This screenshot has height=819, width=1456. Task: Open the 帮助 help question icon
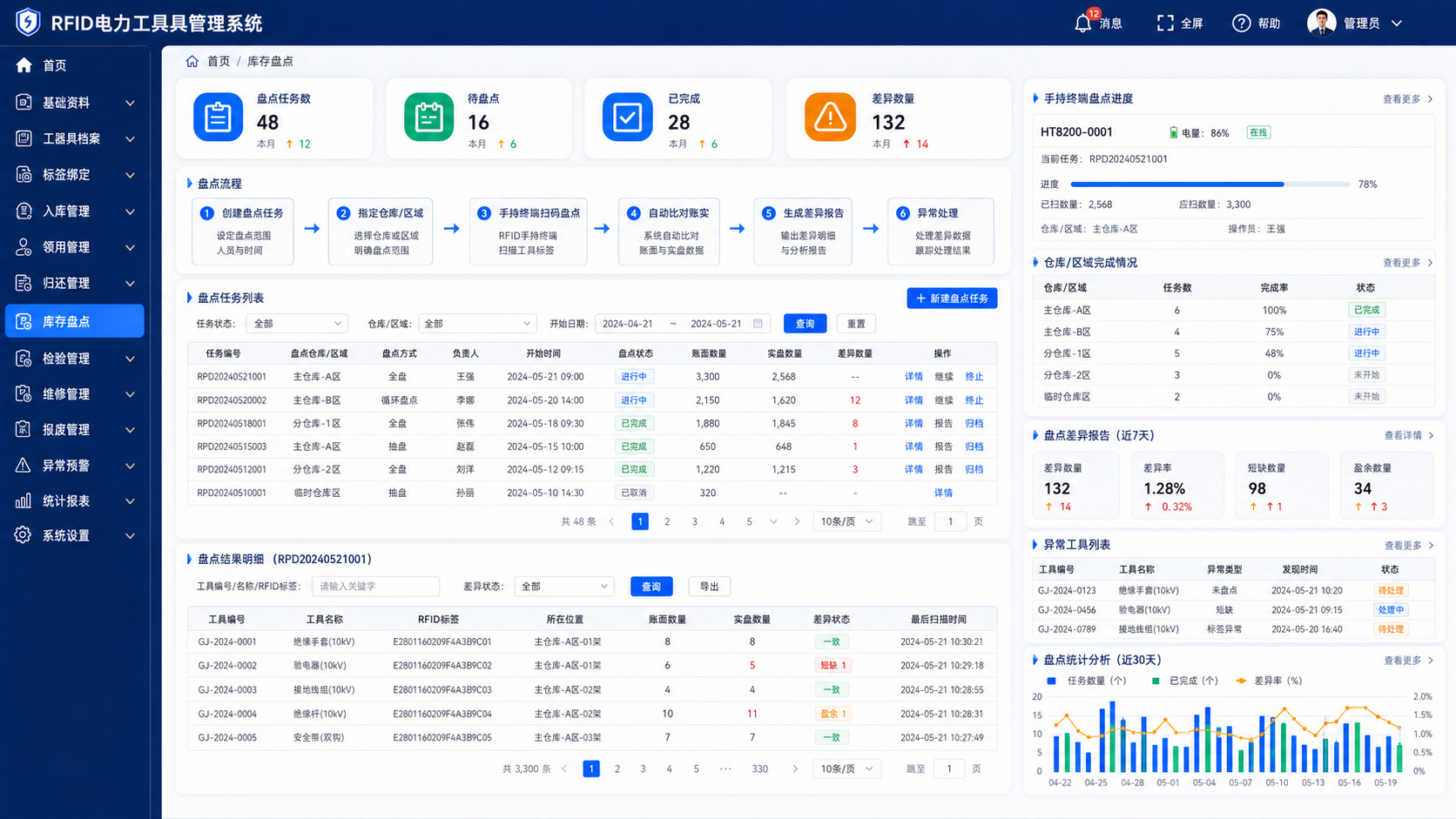pos(1242,23)
